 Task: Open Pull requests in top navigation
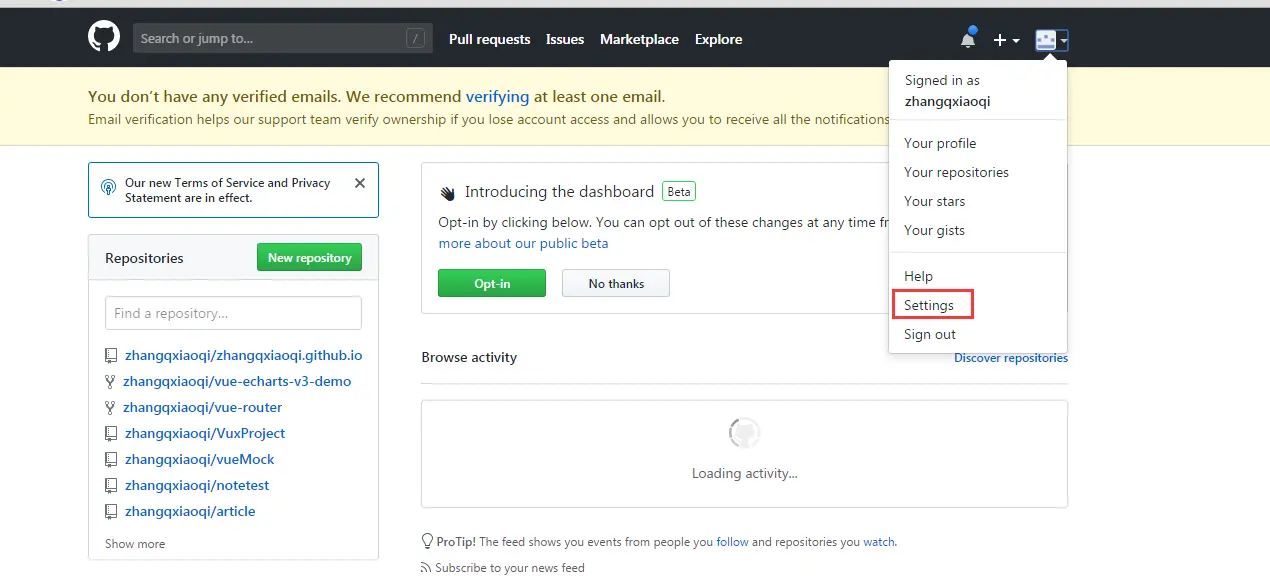click(x=490, y=40)
